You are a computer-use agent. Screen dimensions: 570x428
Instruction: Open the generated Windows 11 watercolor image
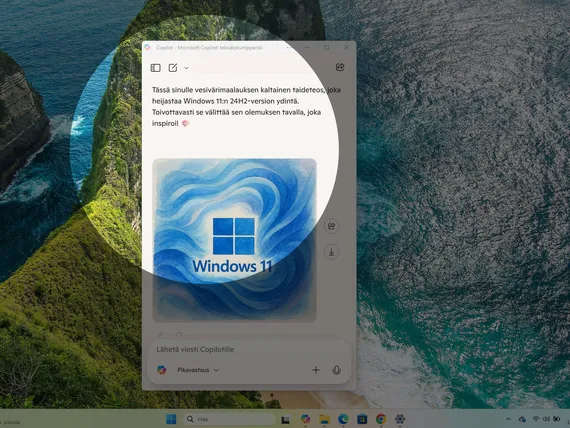coord(234,240)
